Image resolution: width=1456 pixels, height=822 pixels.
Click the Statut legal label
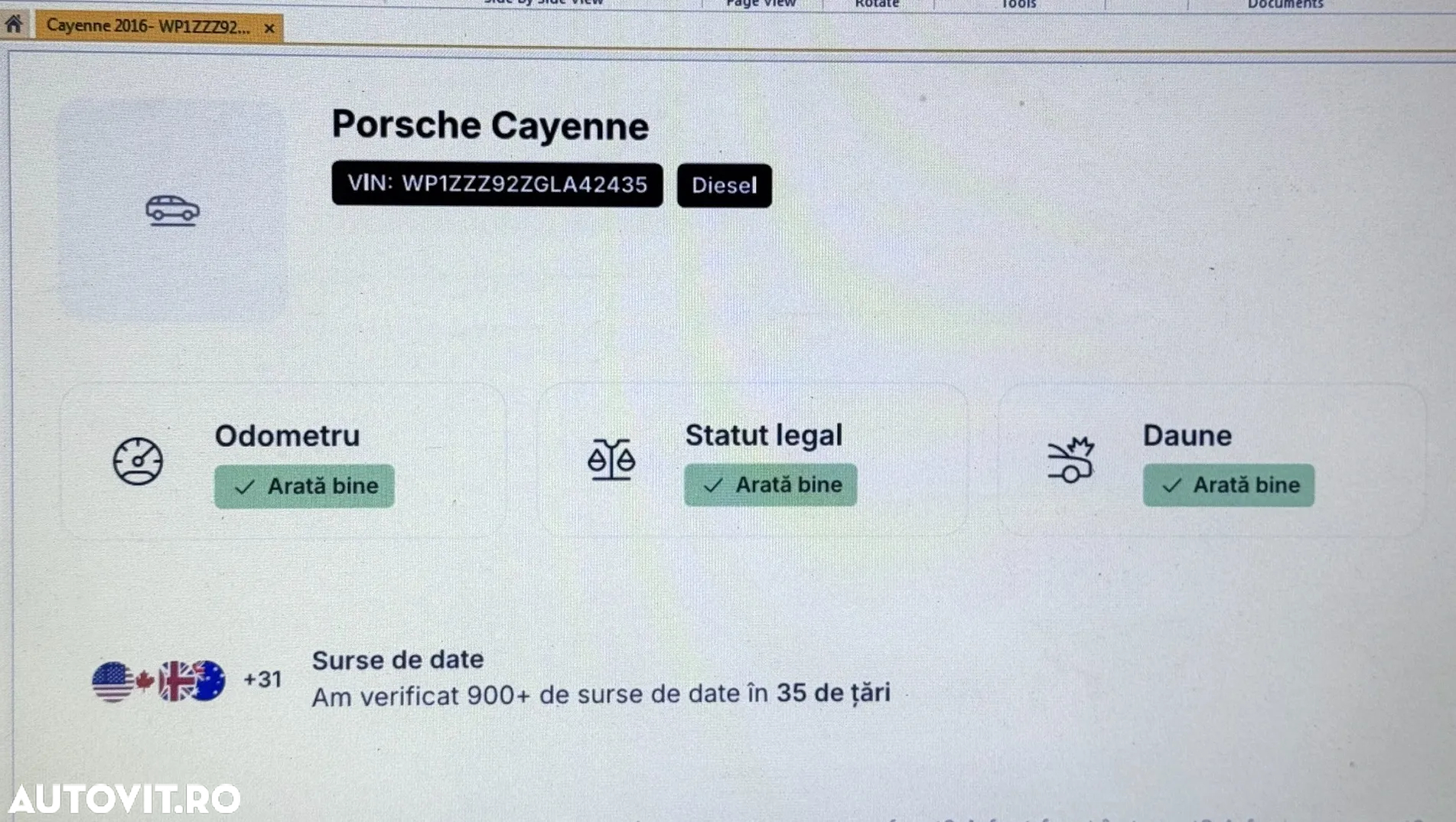click(x=763, y=435)
